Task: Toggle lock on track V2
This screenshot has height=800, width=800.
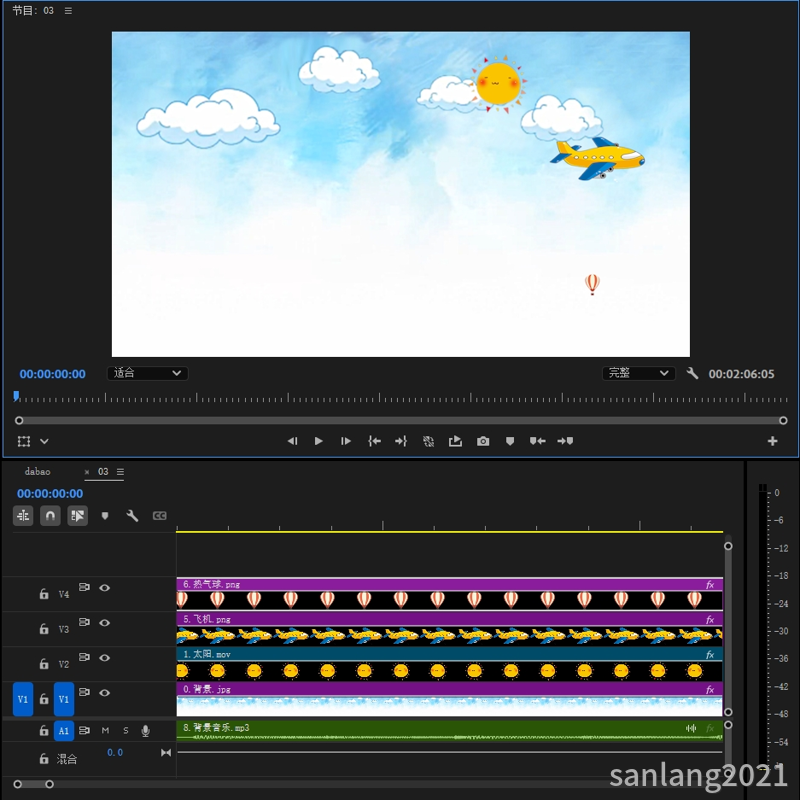Action: tap(44, 664)
